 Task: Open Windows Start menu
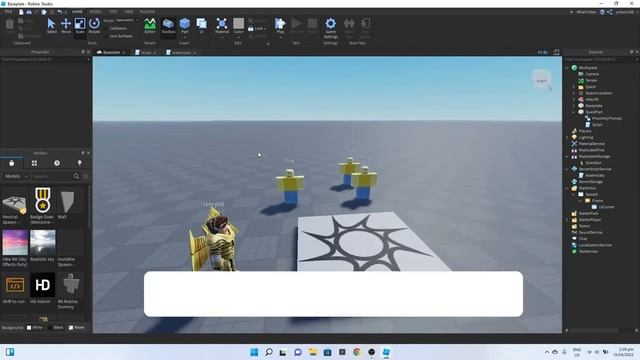254,352
